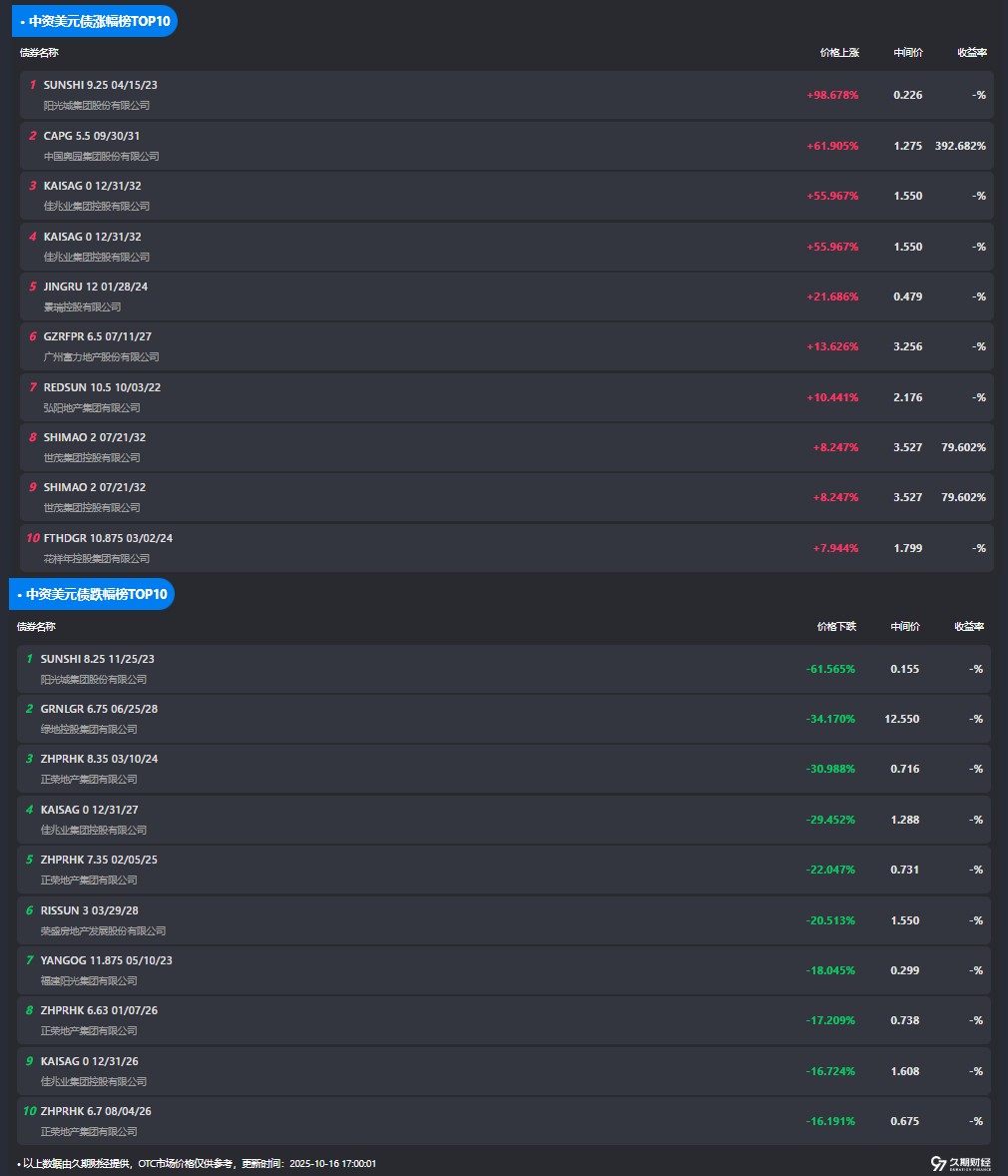Open the JINGRU 12 01/28/24 bond
This screenshot has width=1008, height=1176.
pos(96,287)
